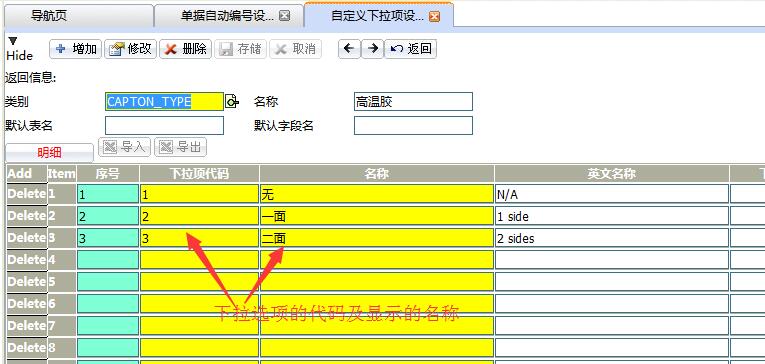Close the 自定义下拉项设 tab

(x=434, y=17)
